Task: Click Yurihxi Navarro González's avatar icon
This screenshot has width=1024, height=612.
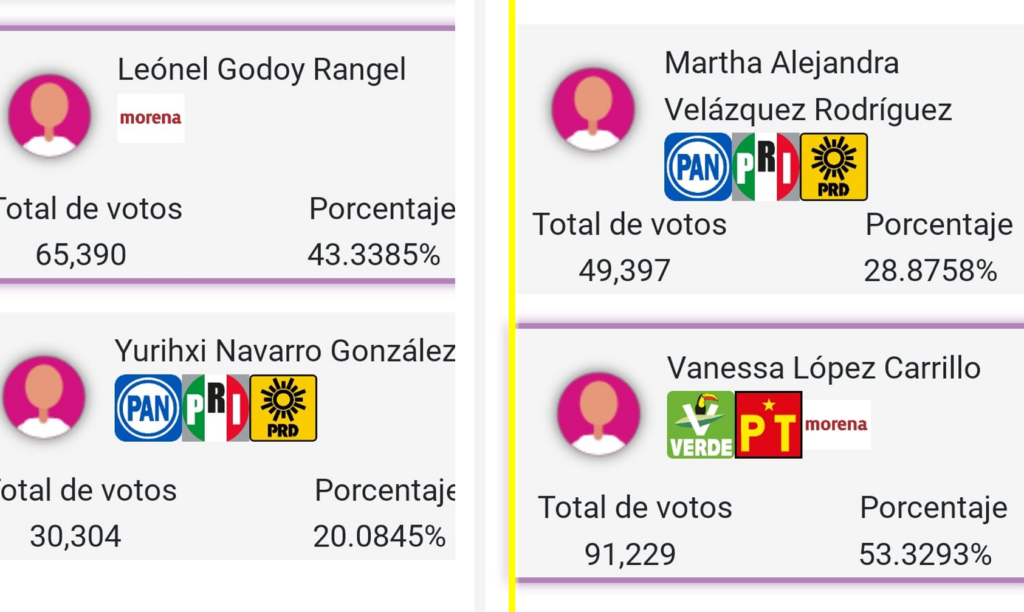Action: point(44,396)
